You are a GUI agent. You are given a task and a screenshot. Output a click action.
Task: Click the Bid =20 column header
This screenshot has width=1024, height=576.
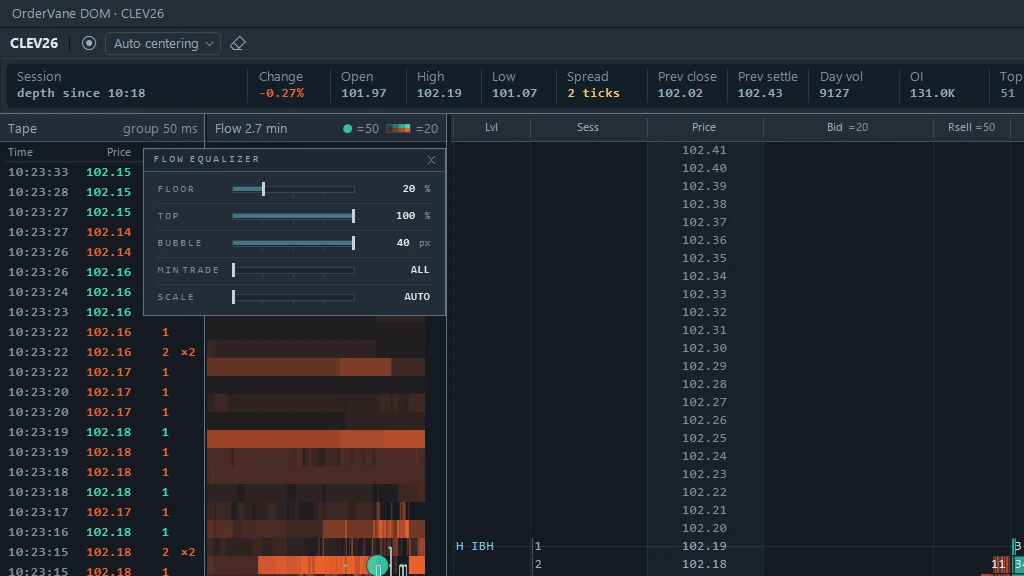pos(848,127)
